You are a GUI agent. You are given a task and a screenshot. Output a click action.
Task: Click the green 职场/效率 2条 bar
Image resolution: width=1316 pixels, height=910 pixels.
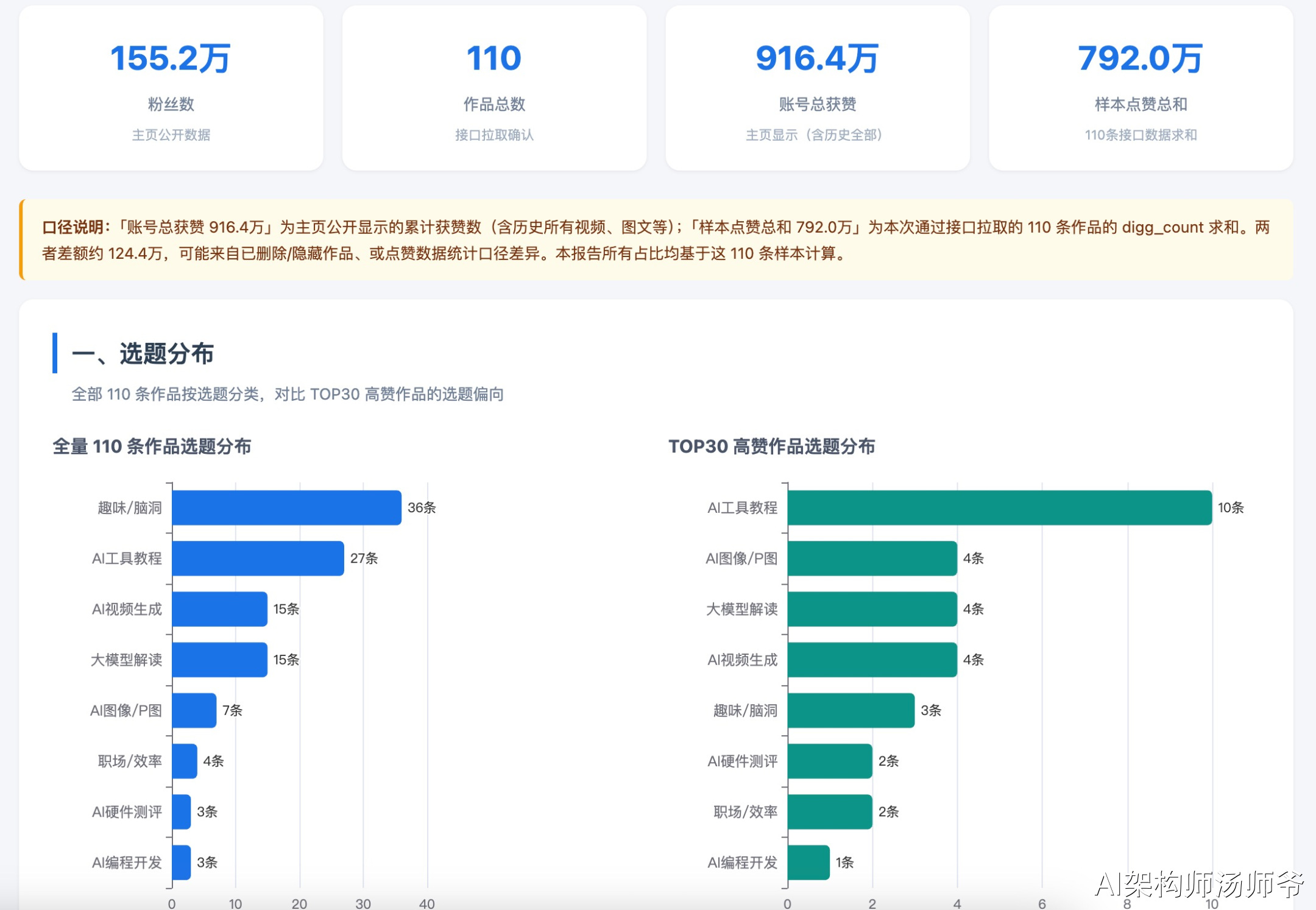click(830, 811)
